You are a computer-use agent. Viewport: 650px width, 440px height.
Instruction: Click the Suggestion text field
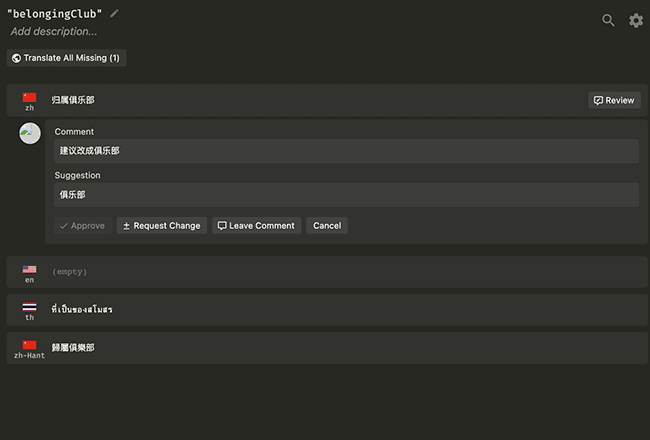(346, 195)
